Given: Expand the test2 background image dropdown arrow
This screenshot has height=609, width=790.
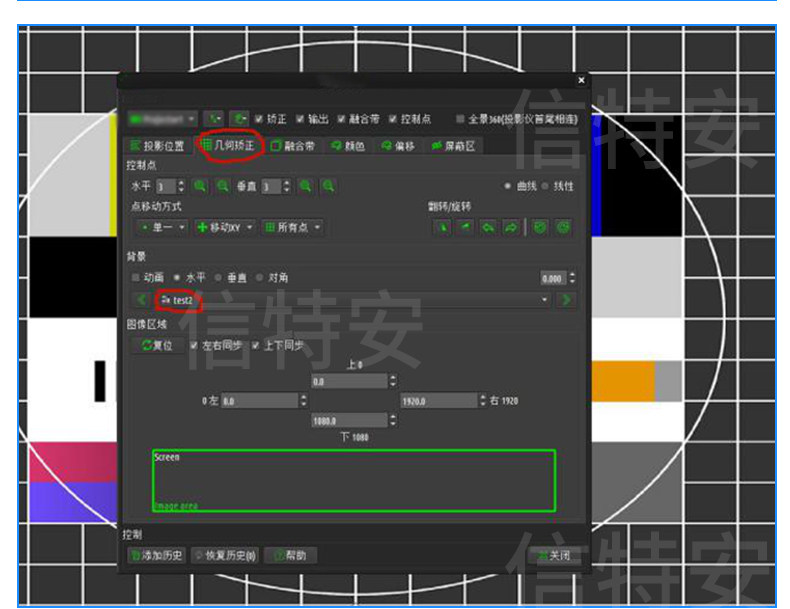Looking at the screenshot, I should [544, 300].
